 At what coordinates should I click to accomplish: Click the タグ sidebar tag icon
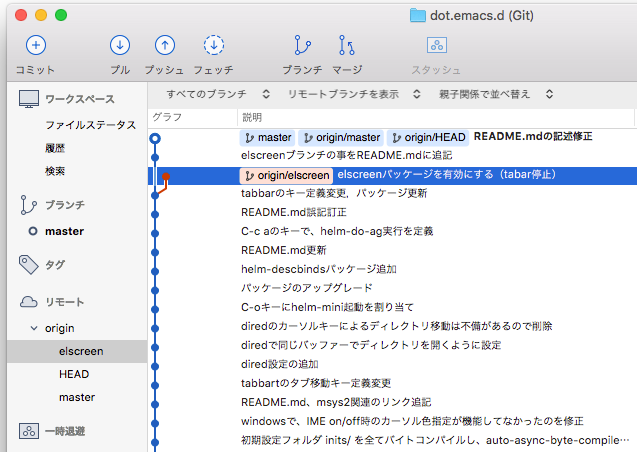(x=29, y=265)
